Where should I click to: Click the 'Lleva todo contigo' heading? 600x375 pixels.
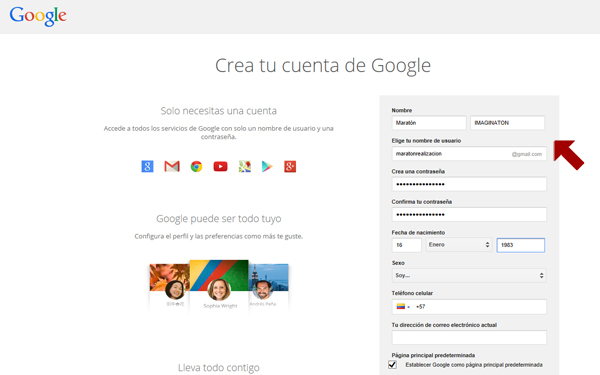coord(218,368)
